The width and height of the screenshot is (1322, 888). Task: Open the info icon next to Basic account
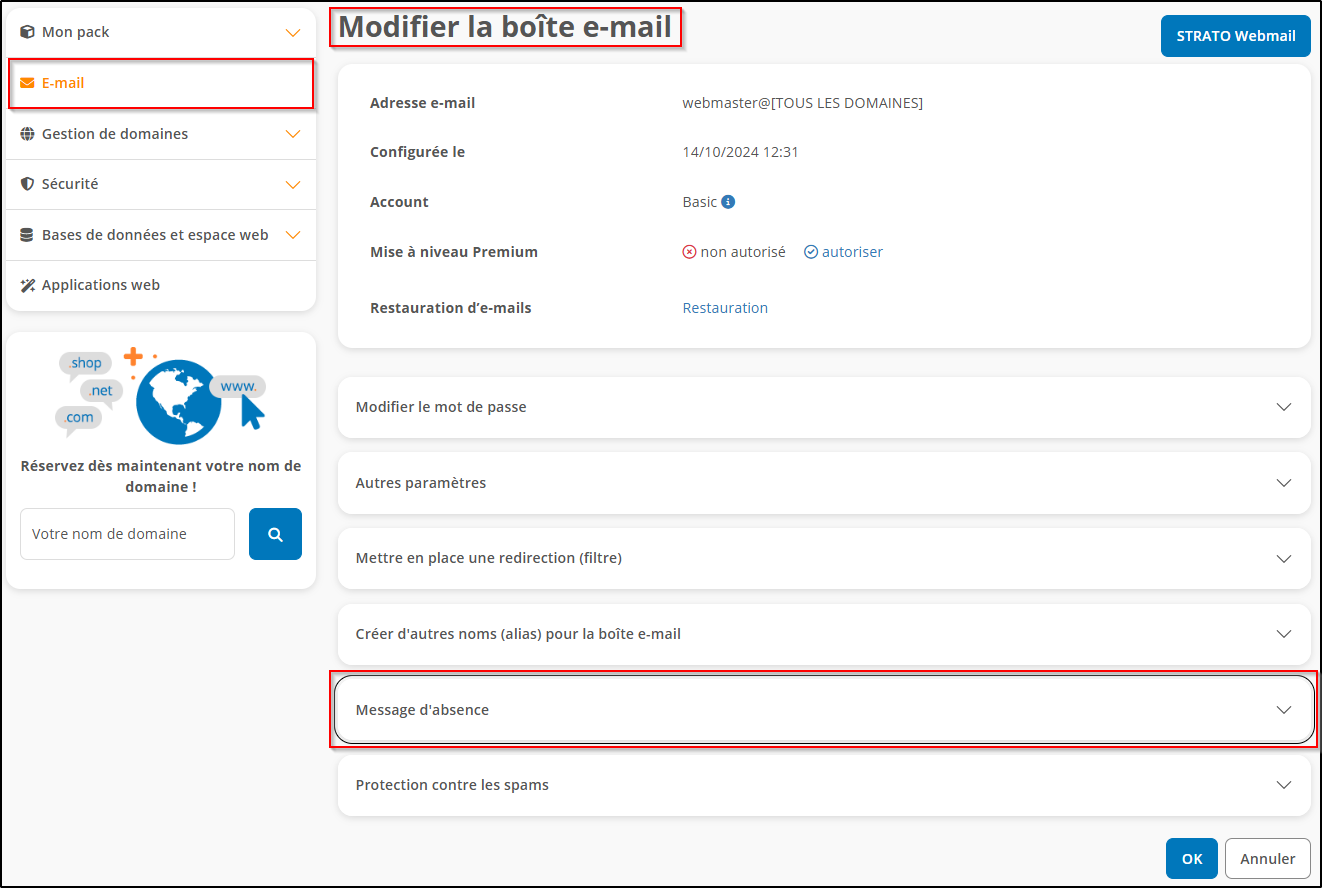pyautogui.click(x=726, y=201)
